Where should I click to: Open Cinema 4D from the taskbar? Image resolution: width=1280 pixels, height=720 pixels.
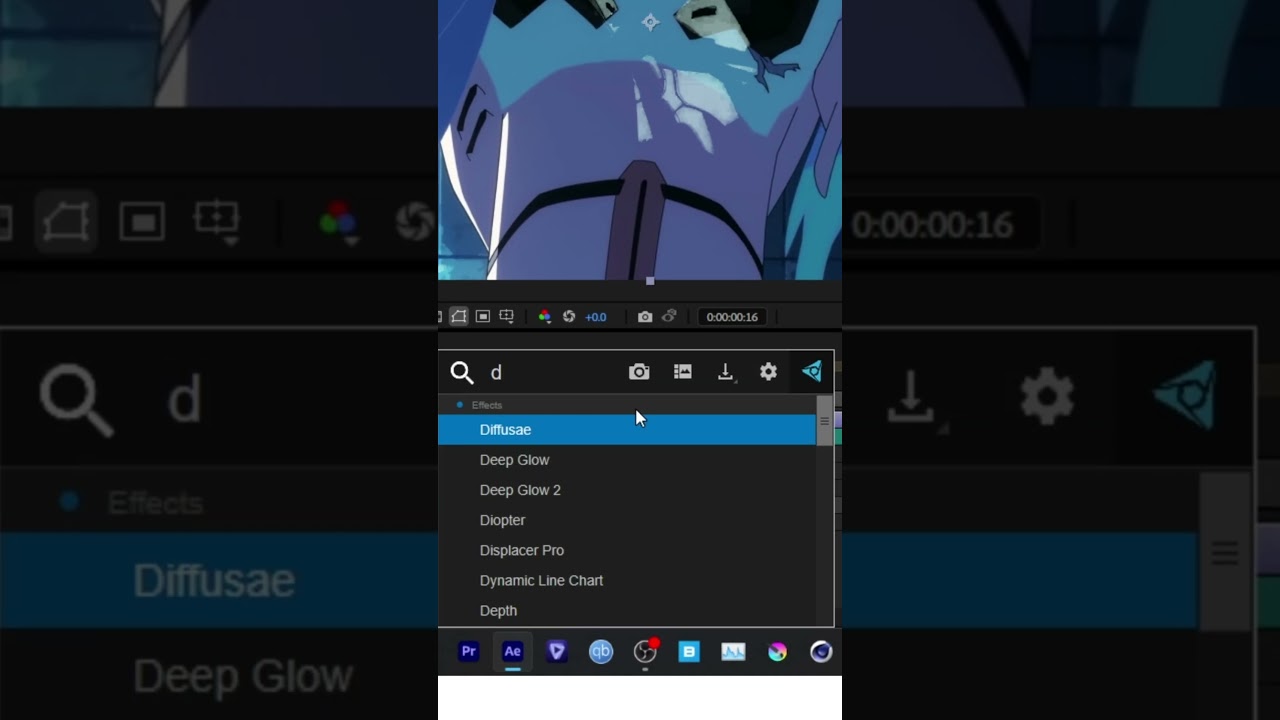point(821,652)
